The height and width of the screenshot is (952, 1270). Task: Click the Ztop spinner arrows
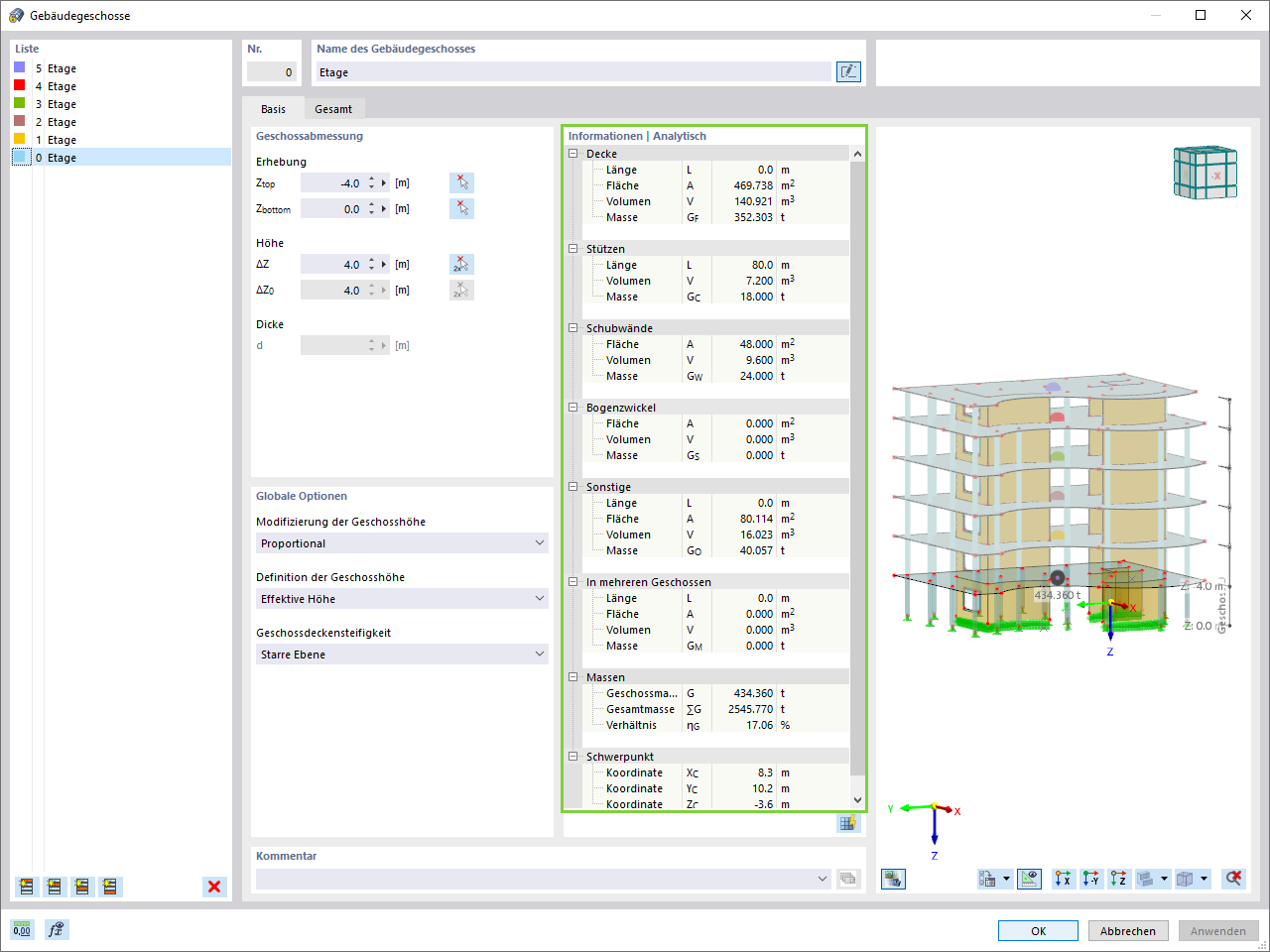[x=371, y=183]
